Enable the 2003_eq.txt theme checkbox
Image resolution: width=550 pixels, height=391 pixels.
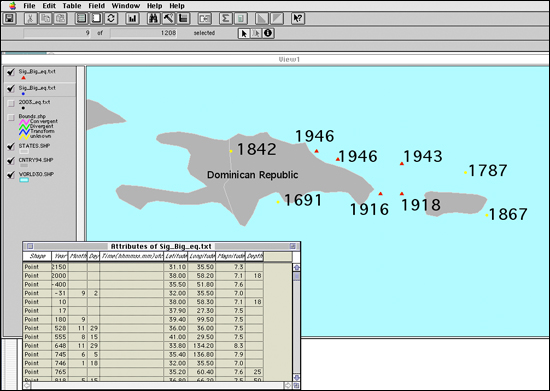11,103
